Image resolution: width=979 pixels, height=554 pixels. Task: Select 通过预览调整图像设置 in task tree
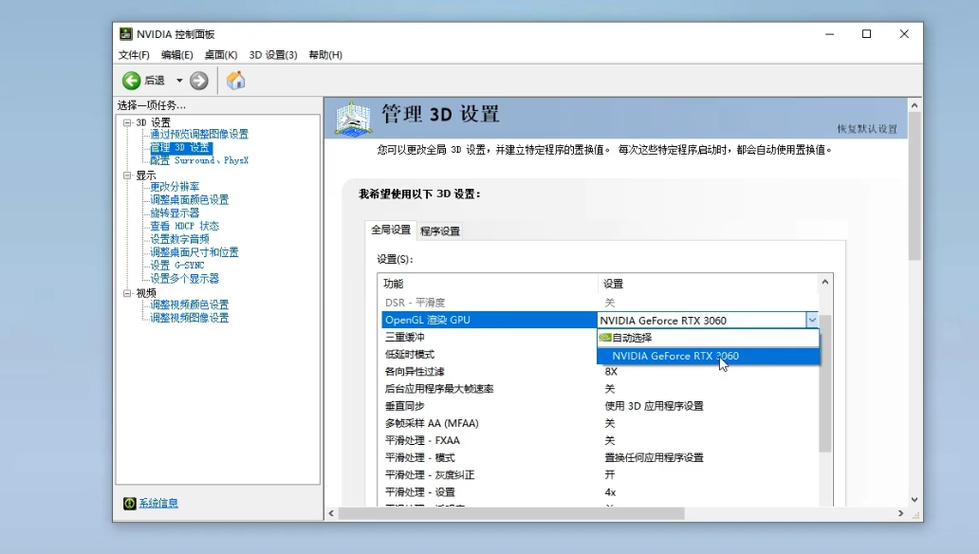click(199, 134)
